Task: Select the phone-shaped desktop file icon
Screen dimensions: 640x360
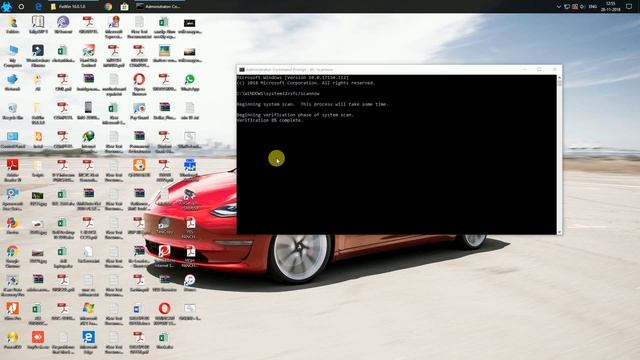Action: [x=89, y=111]
